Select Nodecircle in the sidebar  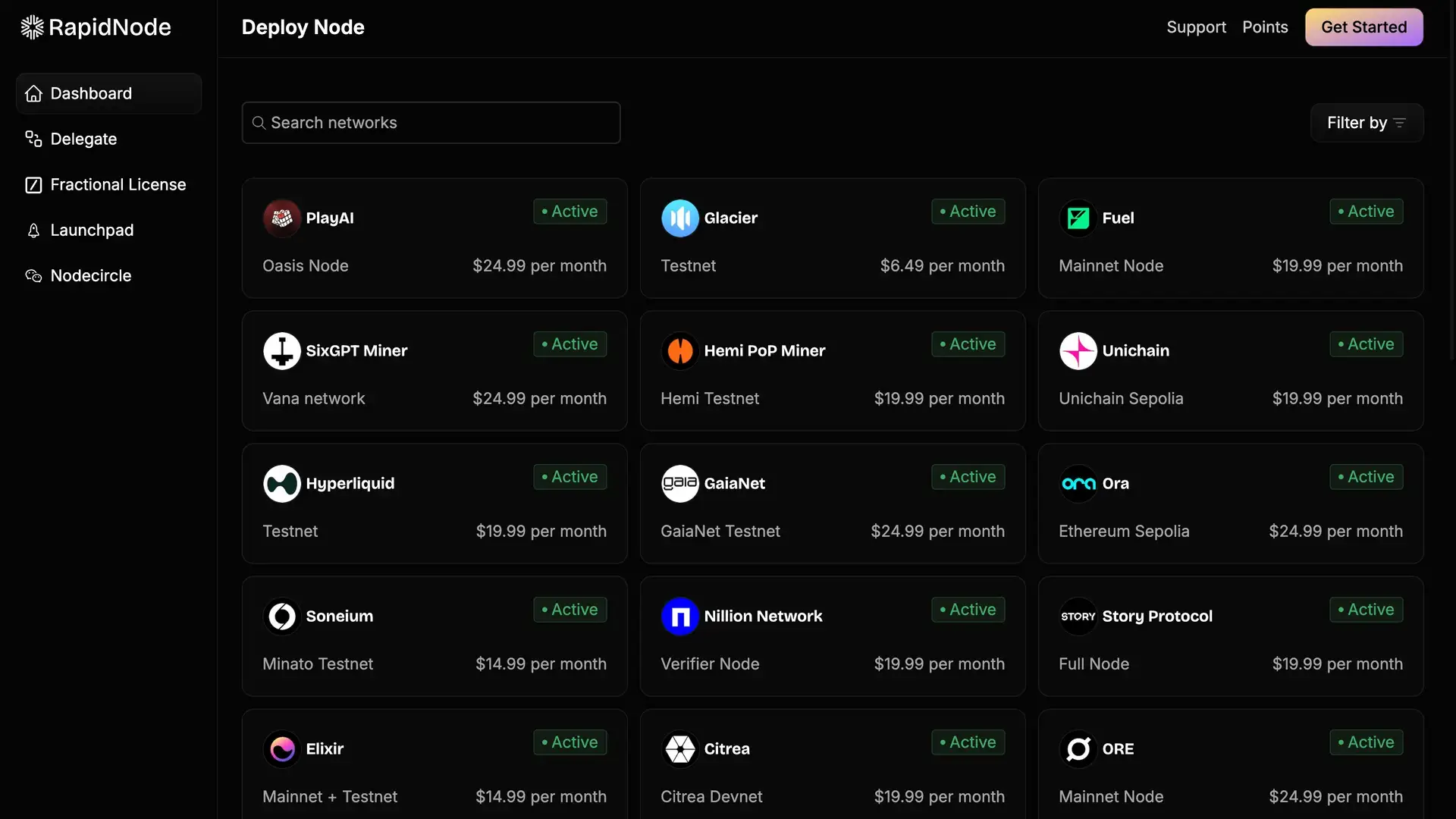90,276
